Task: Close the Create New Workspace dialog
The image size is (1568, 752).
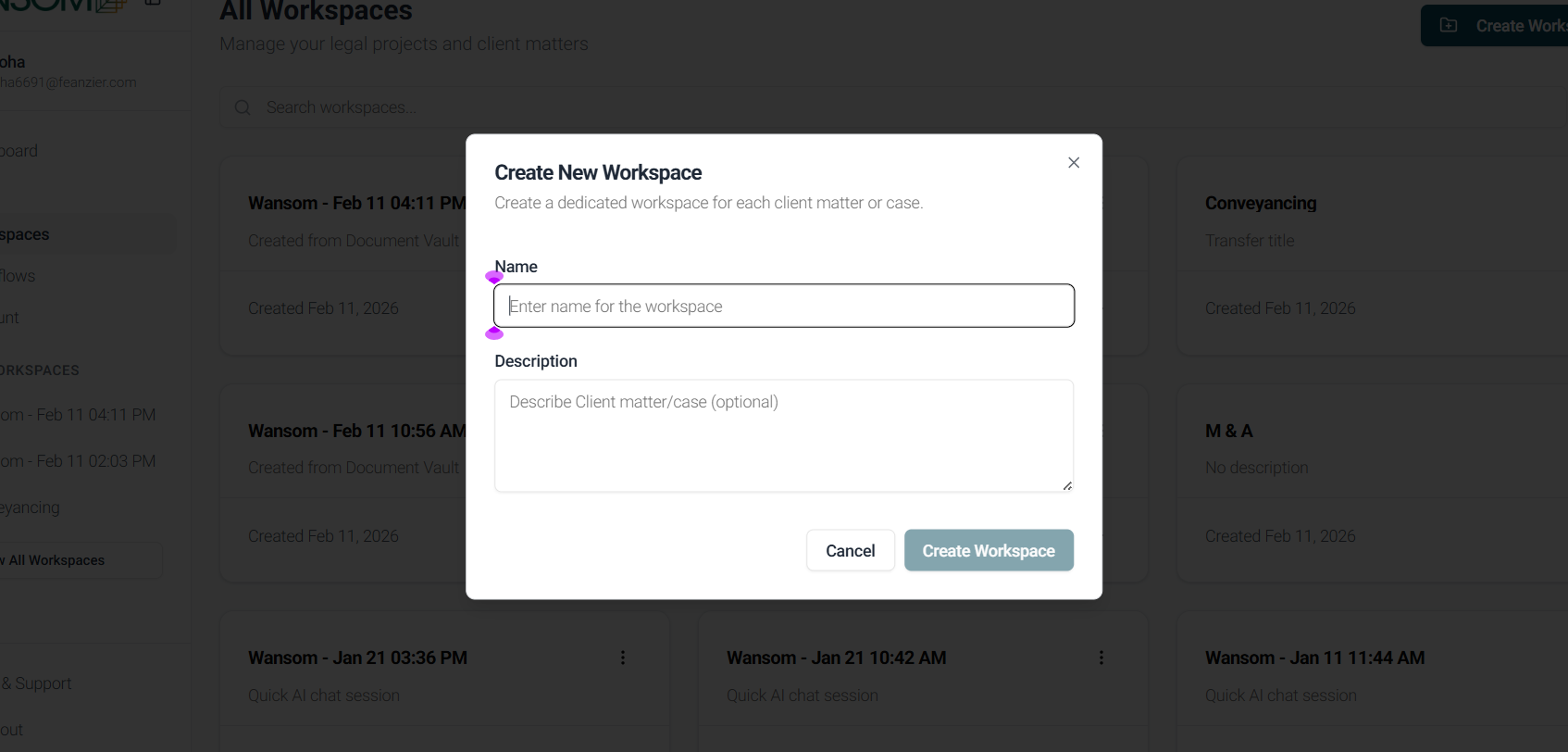Action: coord(1074,163)
